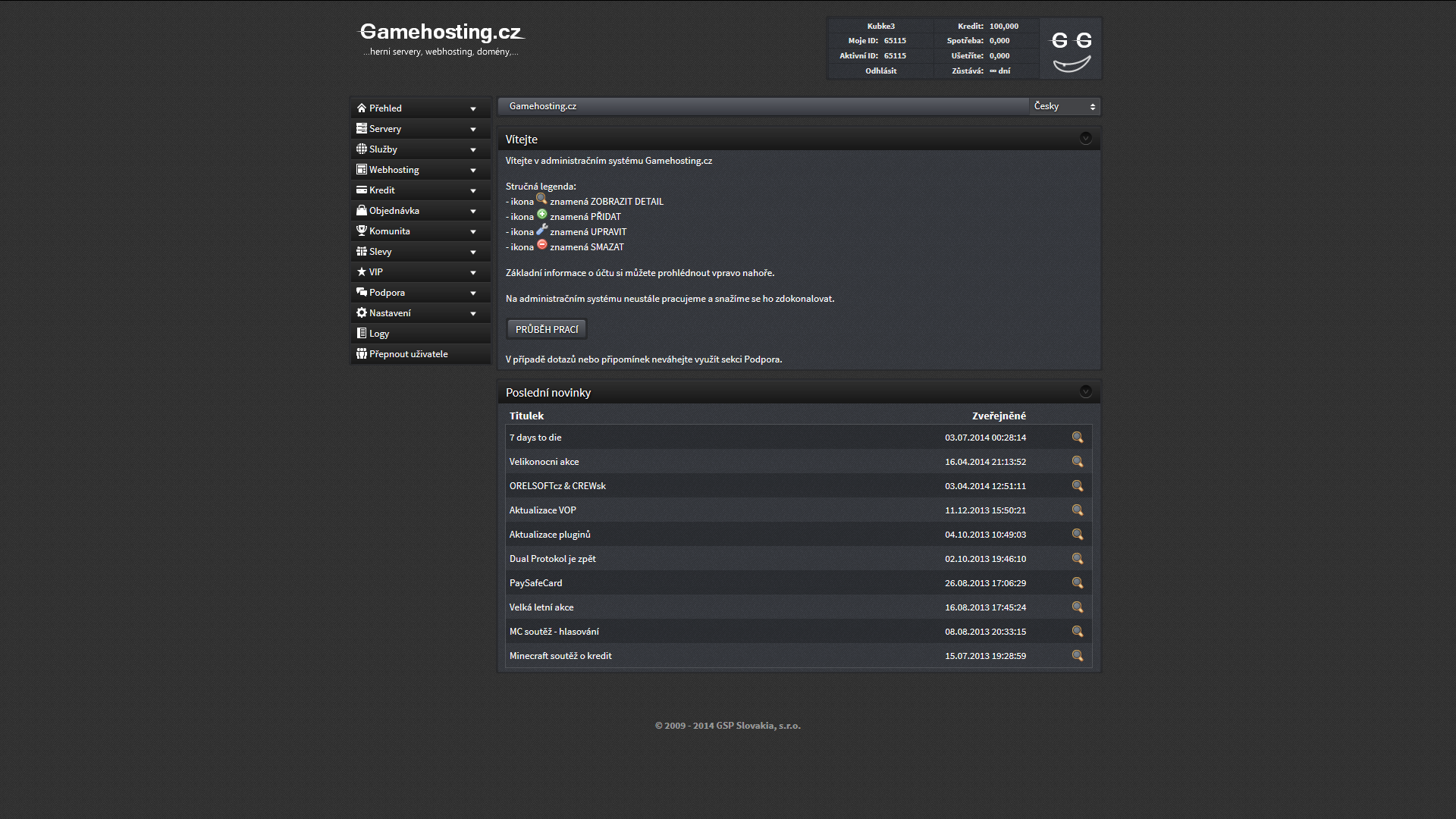Expand the VIP menu arrow

coord(473,272)
